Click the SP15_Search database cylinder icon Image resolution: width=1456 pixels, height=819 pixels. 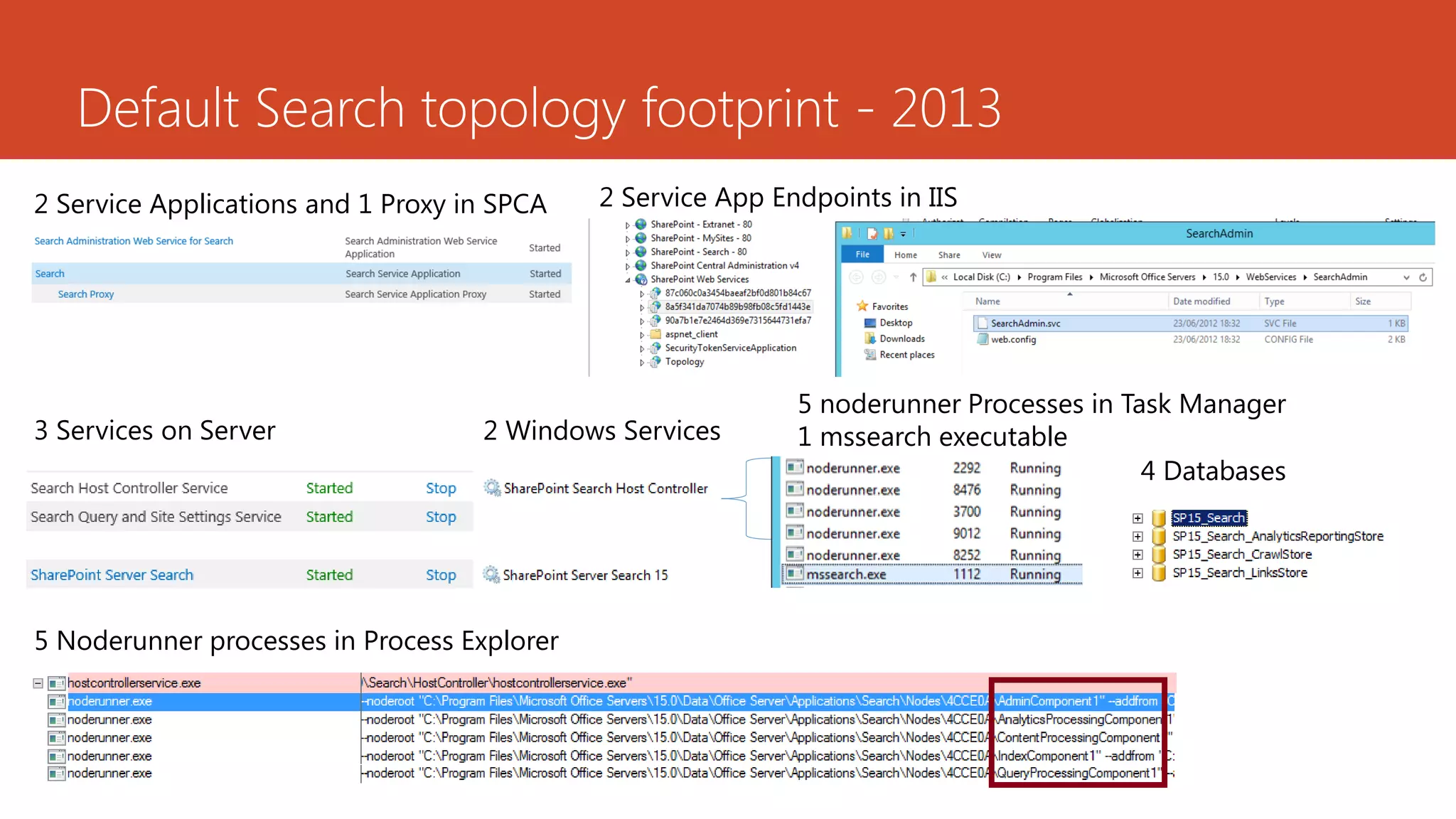(x=1159, y=518)
